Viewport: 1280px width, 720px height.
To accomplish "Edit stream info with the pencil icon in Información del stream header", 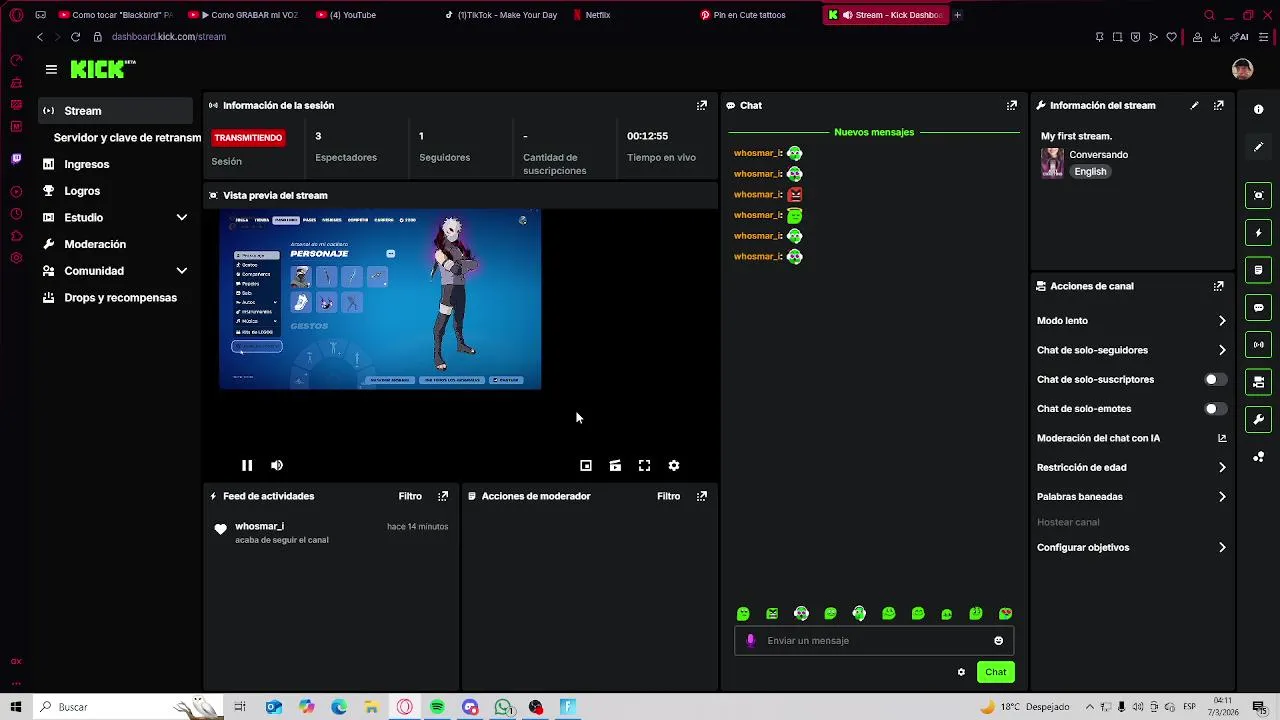I will pos(1194,105).
